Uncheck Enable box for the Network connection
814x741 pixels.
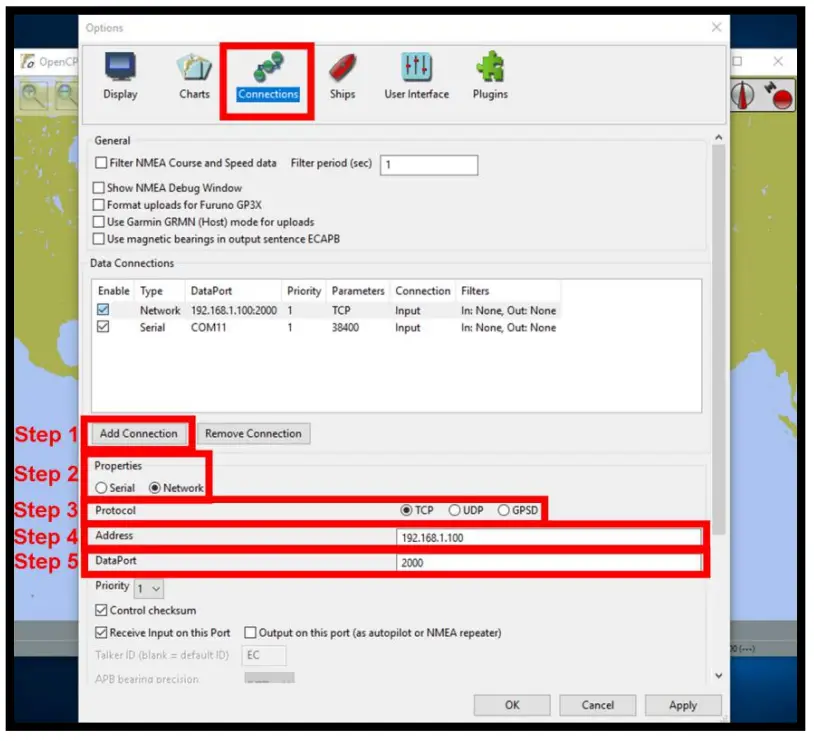[103, 309]
